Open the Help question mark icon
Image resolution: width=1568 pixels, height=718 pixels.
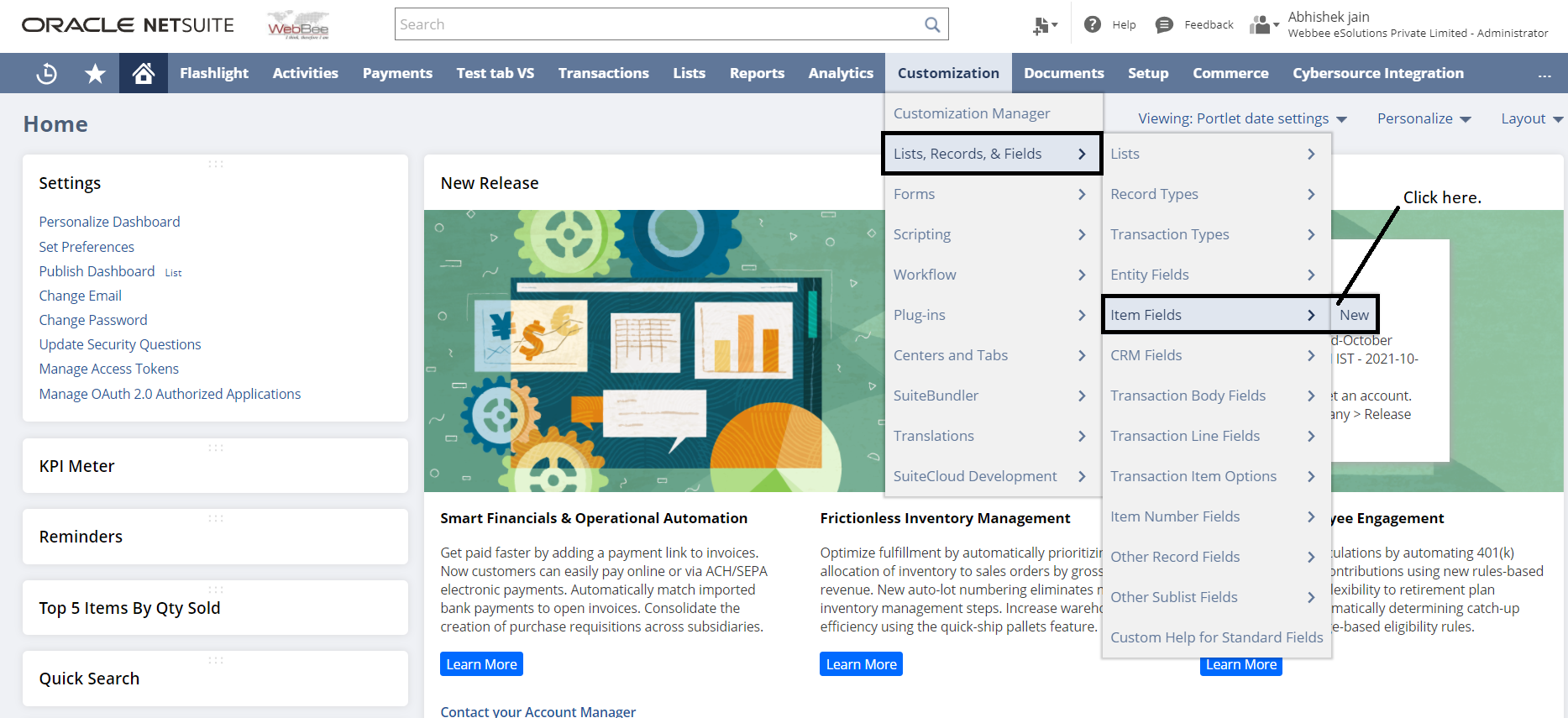point(1093,25)
